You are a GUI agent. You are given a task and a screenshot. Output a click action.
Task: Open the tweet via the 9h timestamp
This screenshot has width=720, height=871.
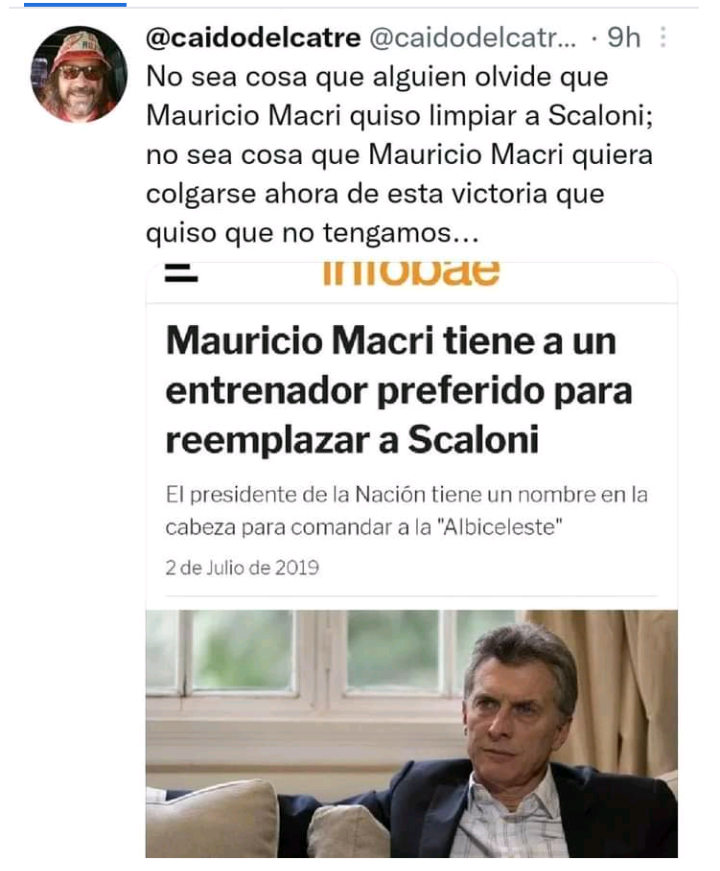click(x=623, y=38)
